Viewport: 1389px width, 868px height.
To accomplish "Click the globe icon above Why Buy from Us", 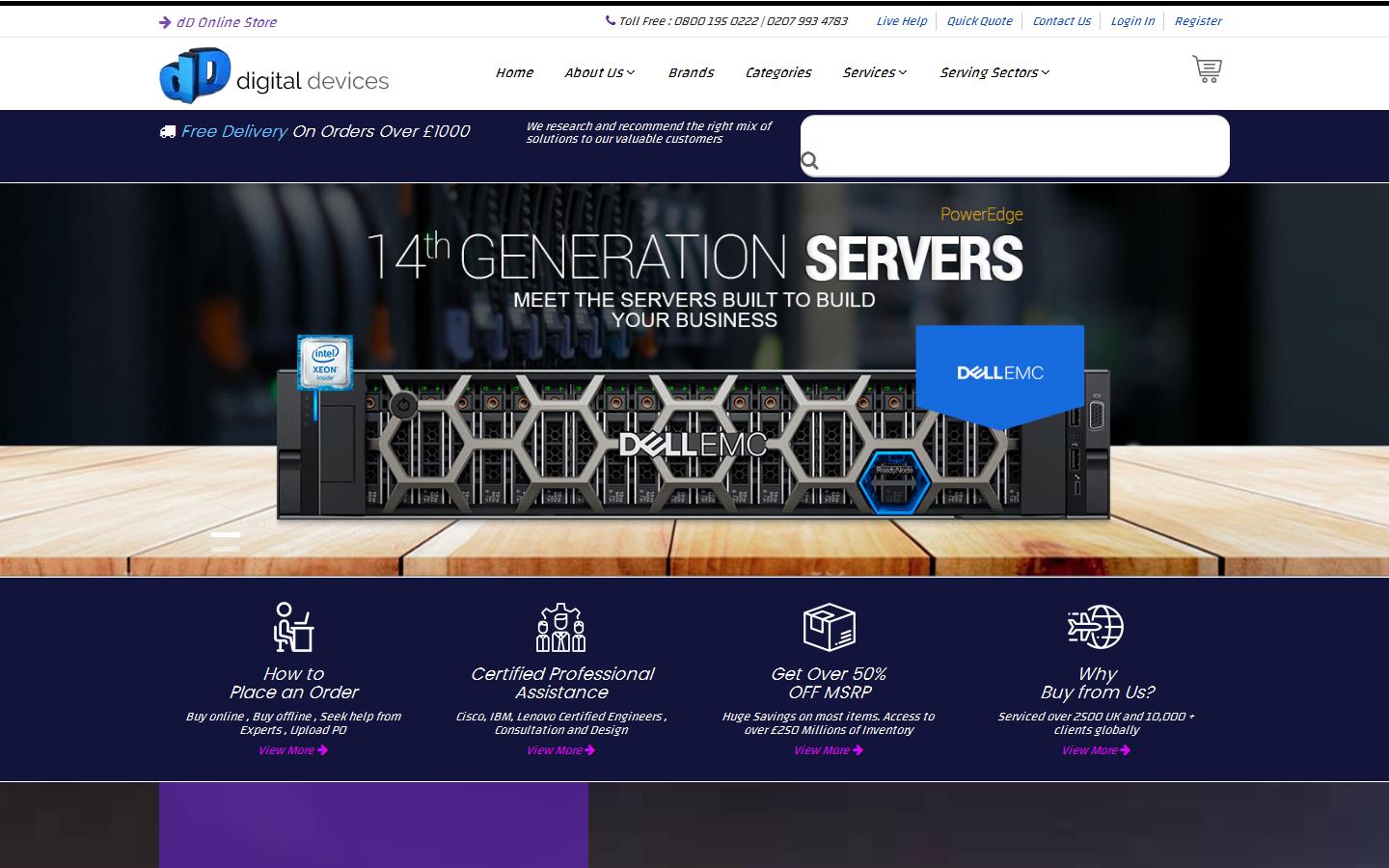I will [1097, 627].
